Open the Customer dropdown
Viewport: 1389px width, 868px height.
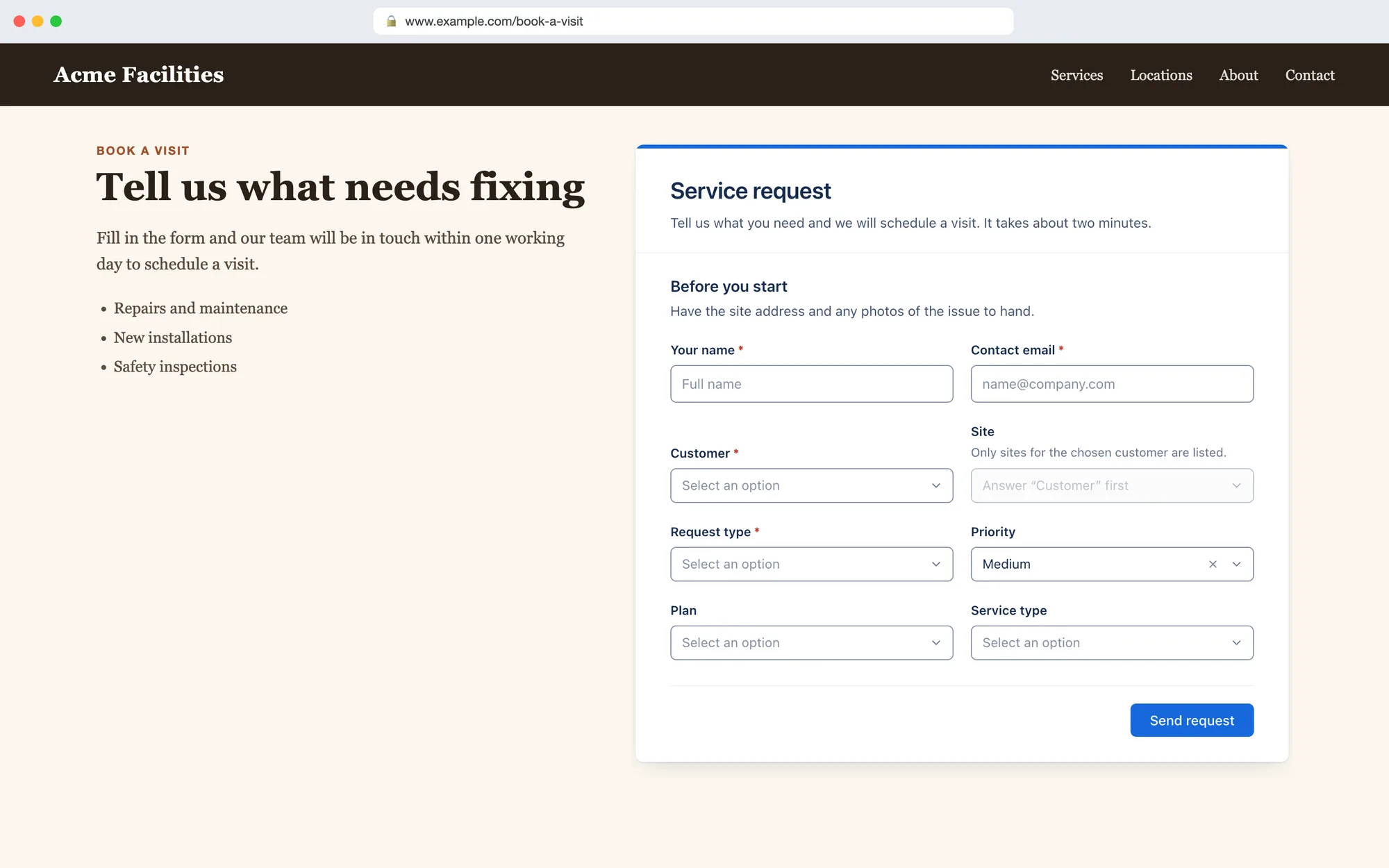pyautogui.click(x=811, y=485)
